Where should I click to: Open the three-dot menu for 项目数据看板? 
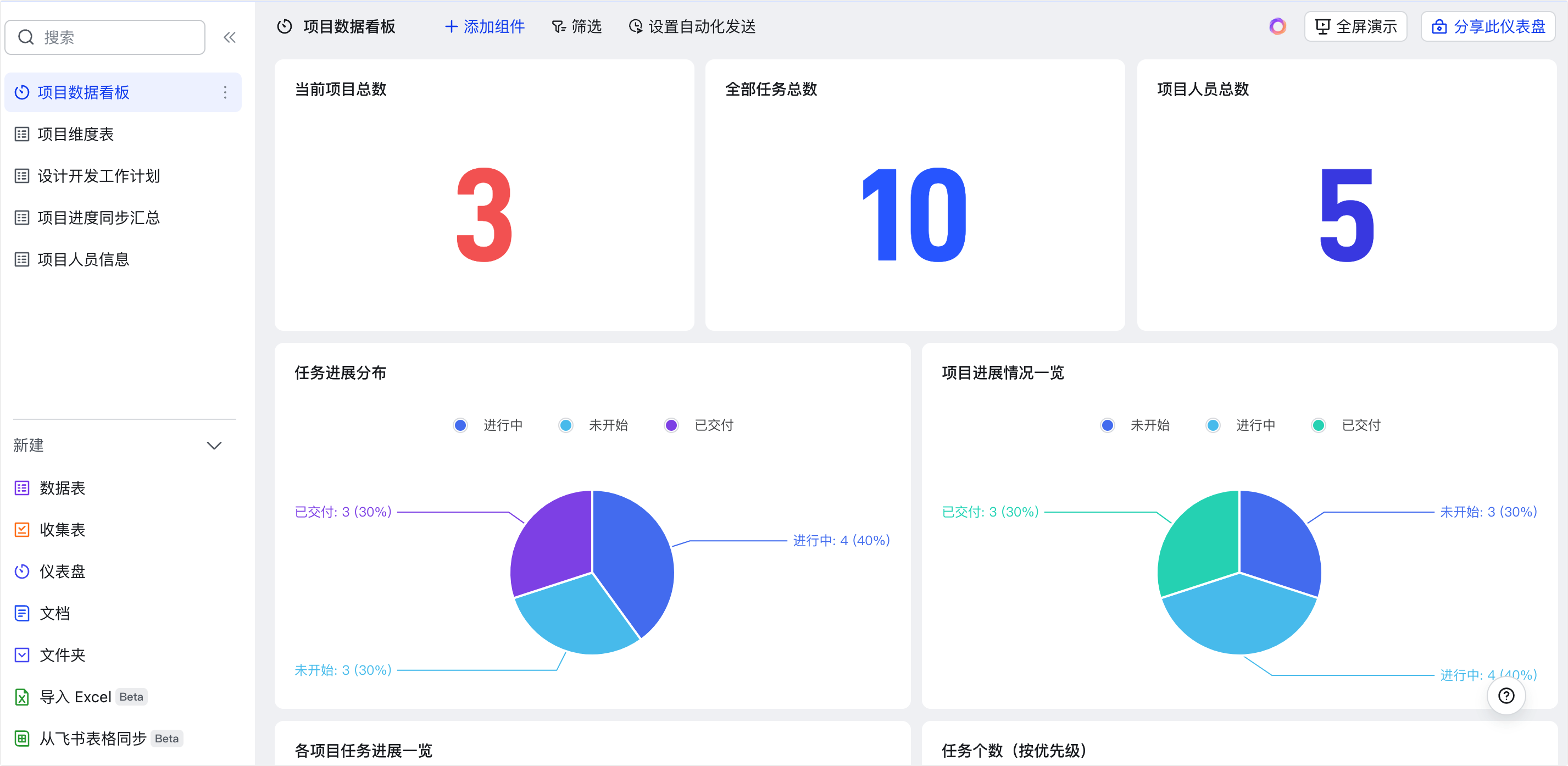[x=225, y=92]
